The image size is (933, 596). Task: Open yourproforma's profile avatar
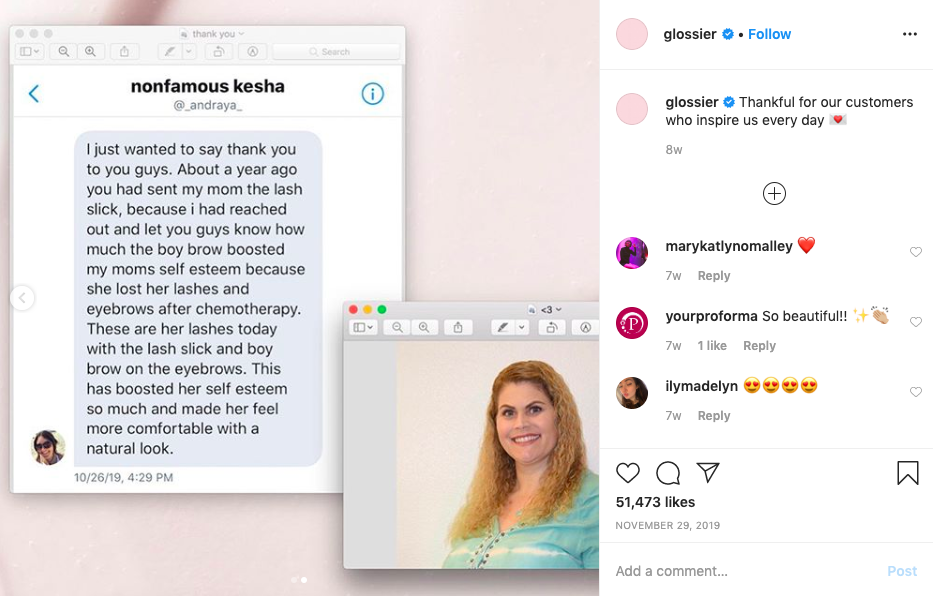(631, 323)
